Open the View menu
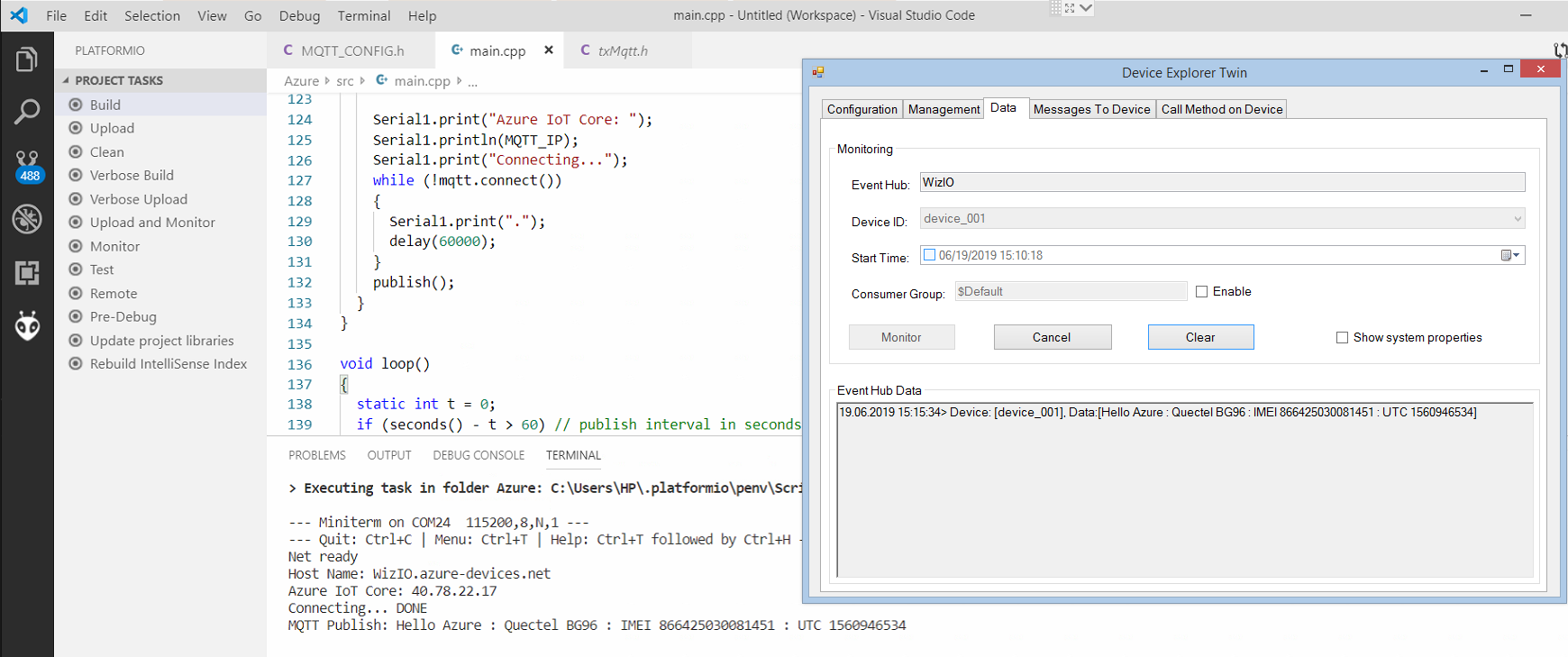 pos(212,15)
